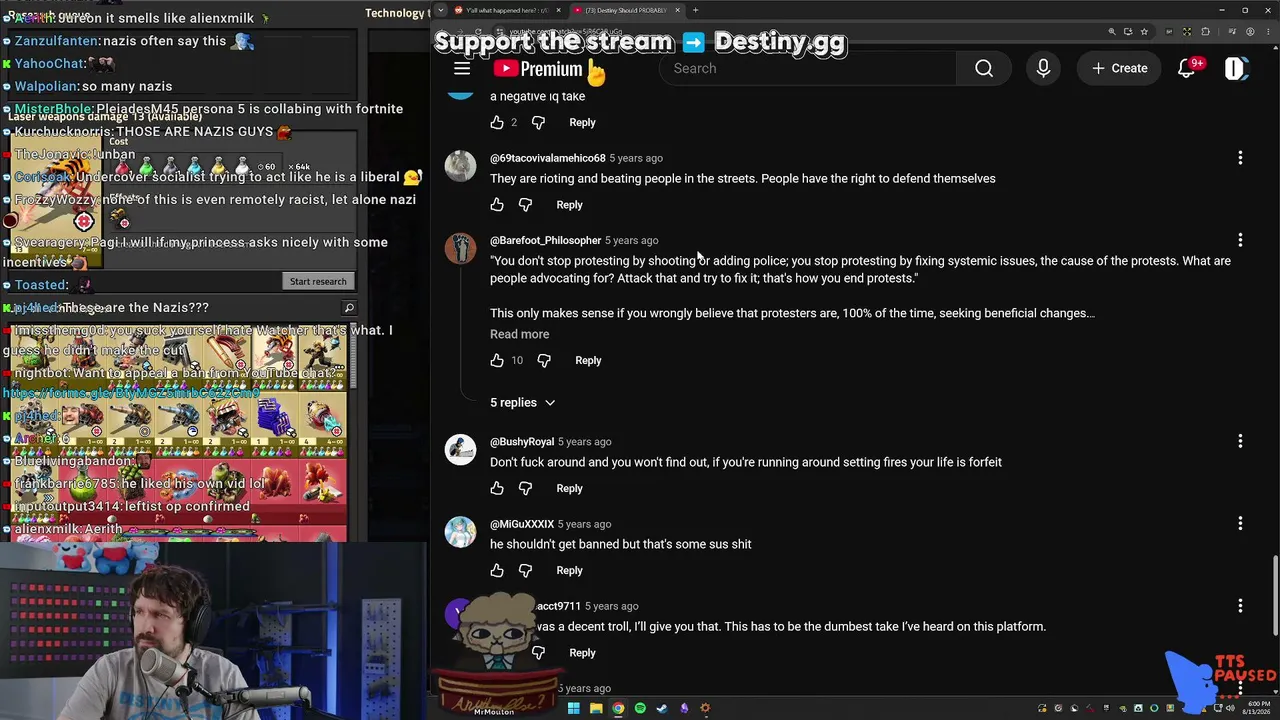Image resolution: width=1280 pixels, height=720 pixels.
Task: Open YouTube notifications bell
Action: point(1187,68)
